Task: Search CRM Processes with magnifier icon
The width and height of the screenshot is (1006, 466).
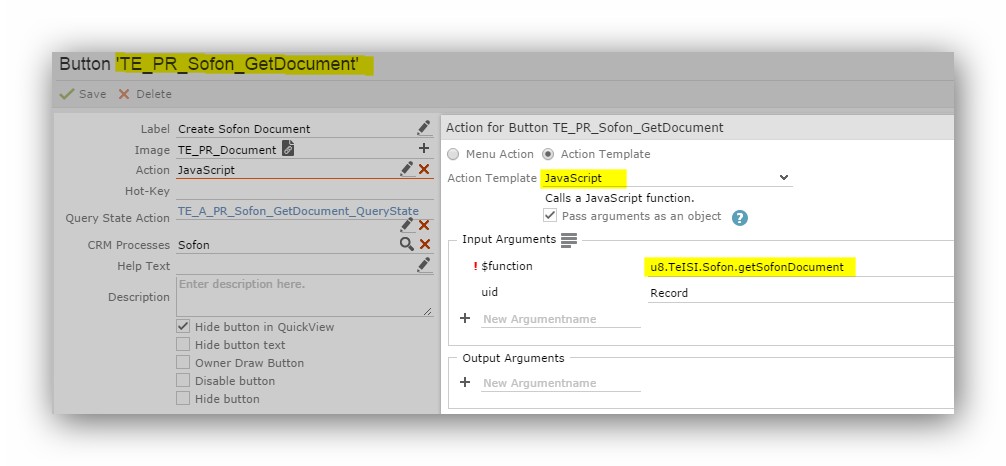Action: coord(407,244)
